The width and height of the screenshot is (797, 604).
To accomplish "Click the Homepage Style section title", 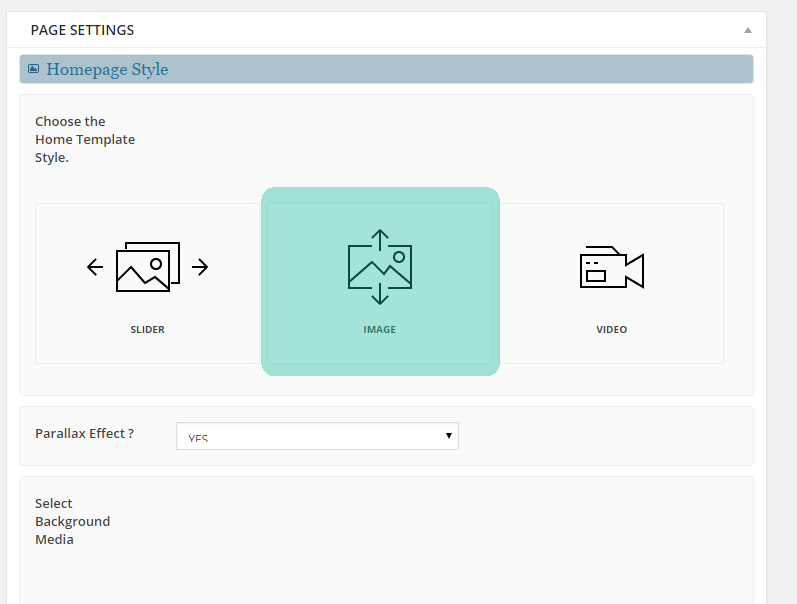I will (x=107, y=69).
